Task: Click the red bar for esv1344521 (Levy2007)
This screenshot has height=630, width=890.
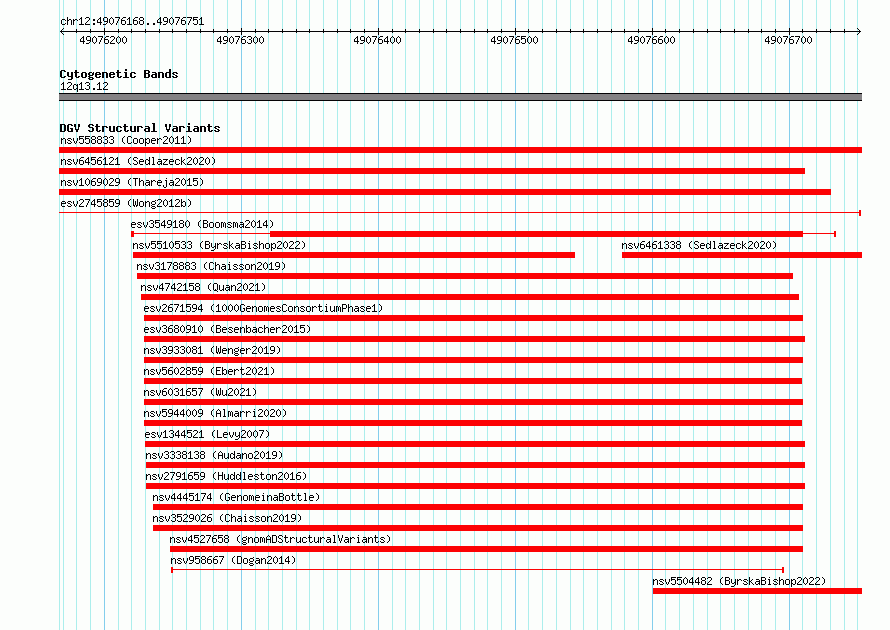Action: coord(475,444)
